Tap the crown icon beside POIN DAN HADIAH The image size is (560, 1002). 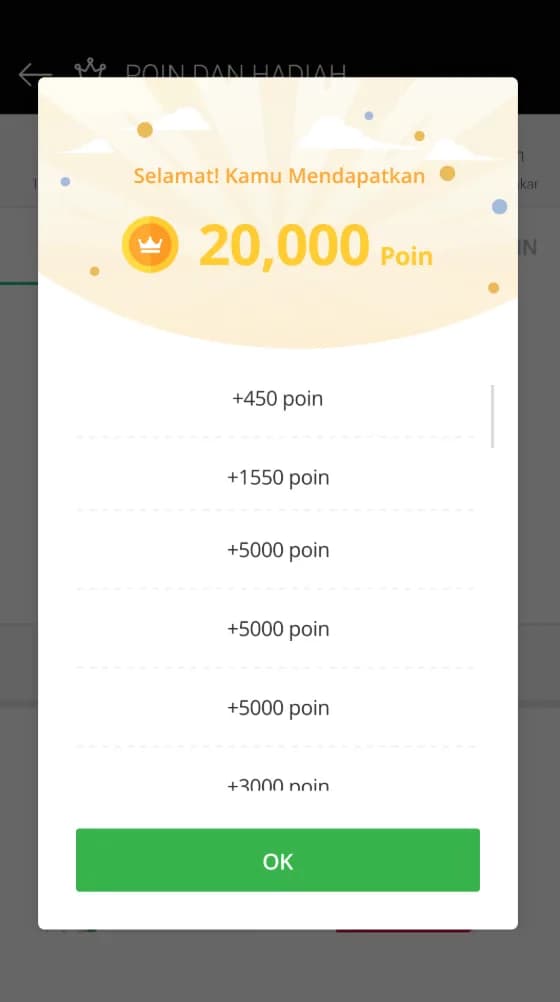[x=90, y=68]
